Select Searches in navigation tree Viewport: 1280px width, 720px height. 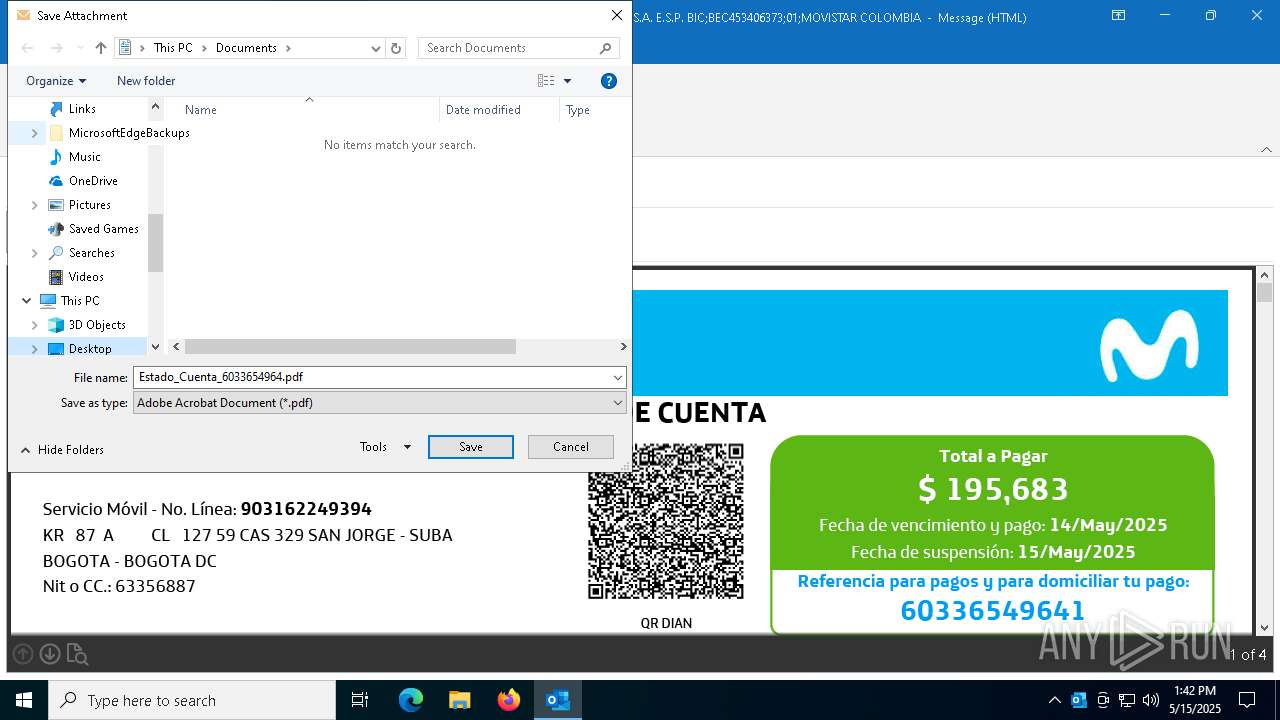[91, 253]
